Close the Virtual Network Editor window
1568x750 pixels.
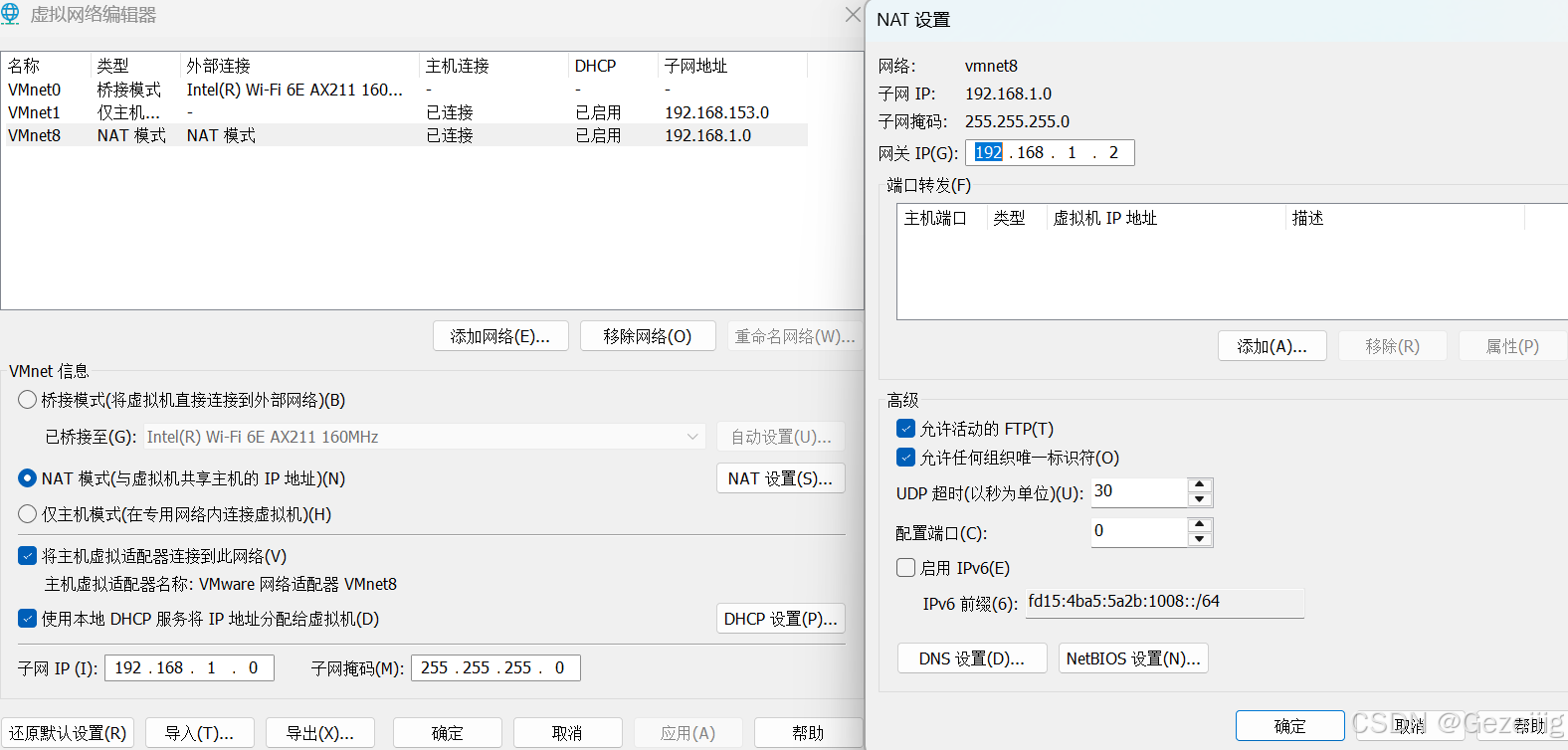point(853,14)
